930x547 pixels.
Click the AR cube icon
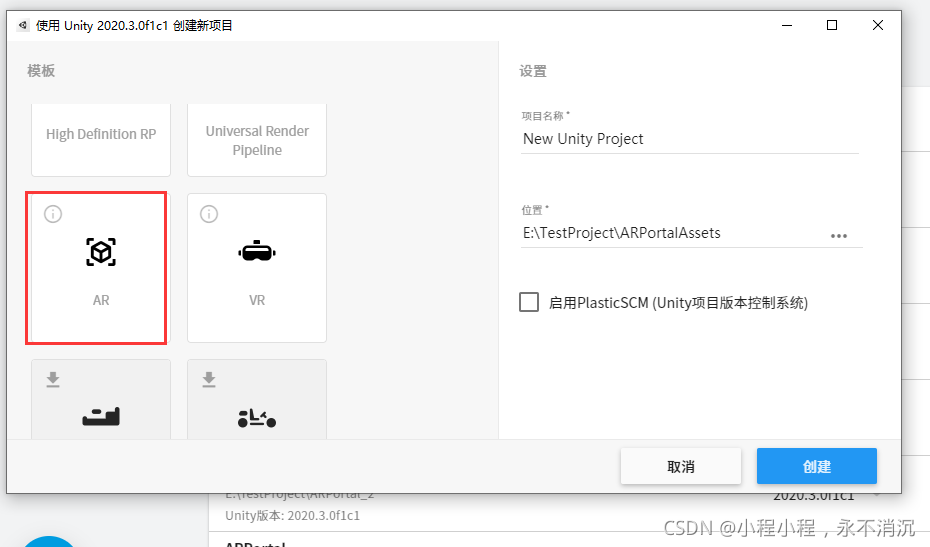point(101,252)
